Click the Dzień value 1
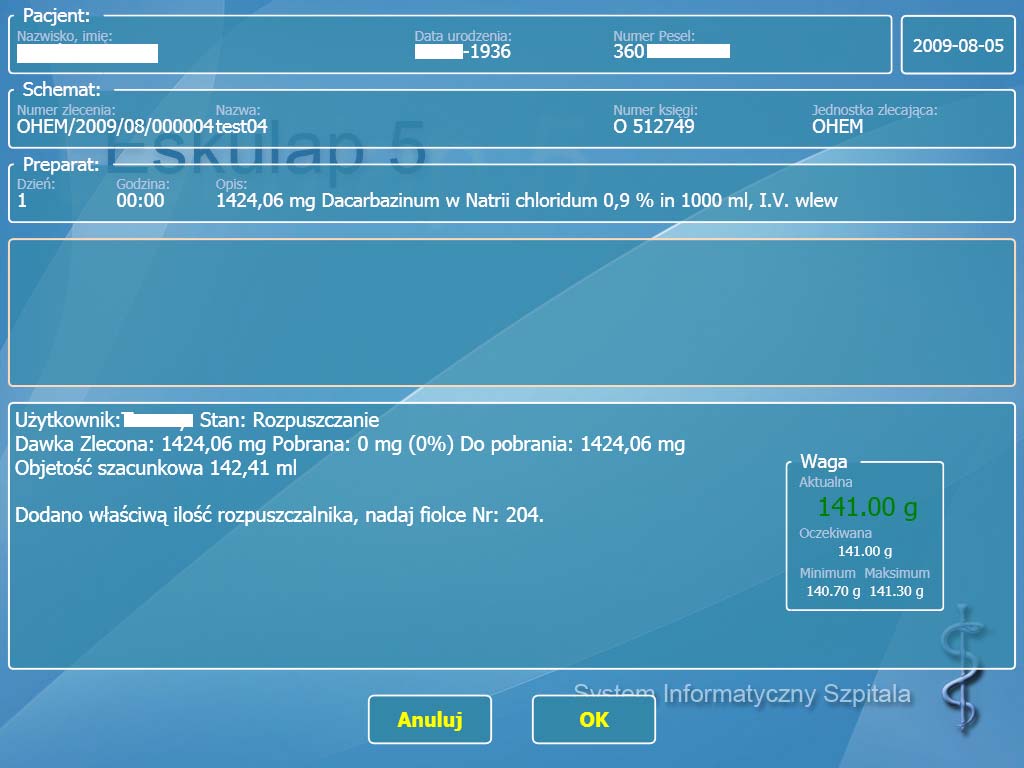The height and width of the screenshot is (768, 1024). coord(22,200)
